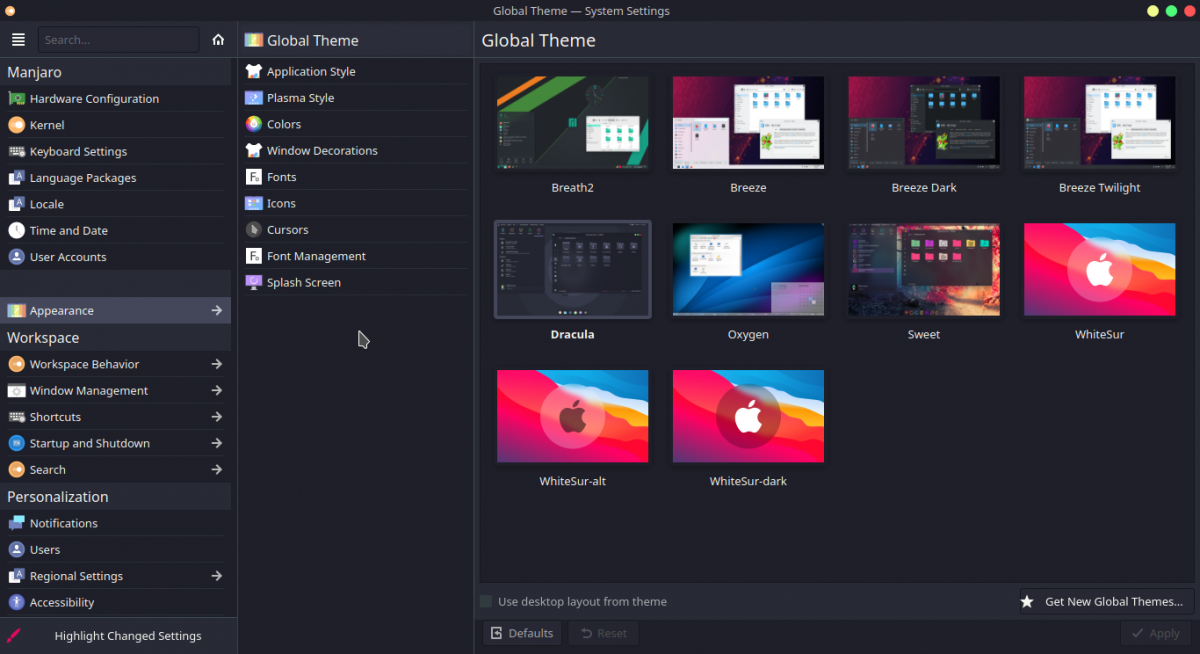Click the Cursors settings icon
The image size is (1200, 654).
pyautogui.click(x=253, y=229)
